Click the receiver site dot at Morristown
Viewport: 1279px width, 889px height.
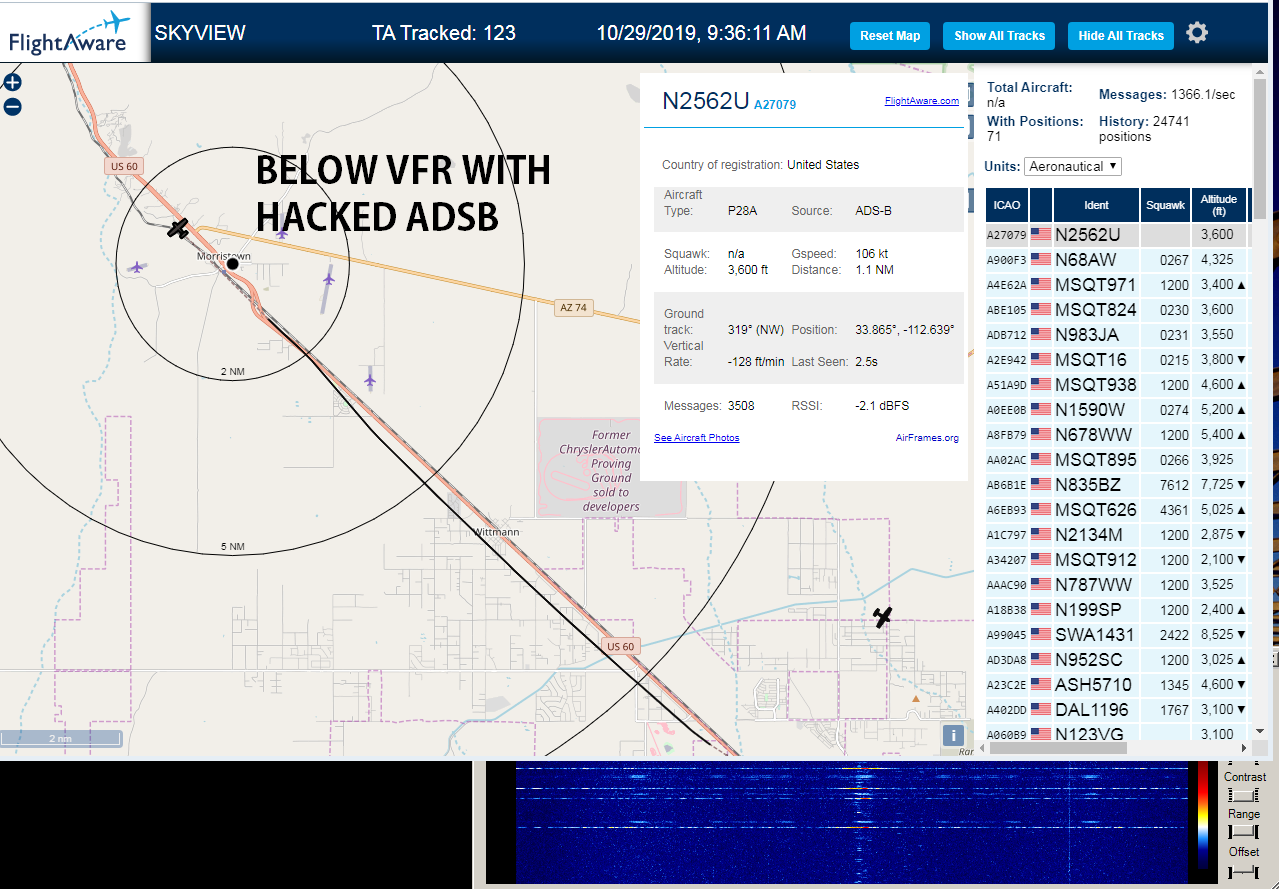tap(233, 263)
